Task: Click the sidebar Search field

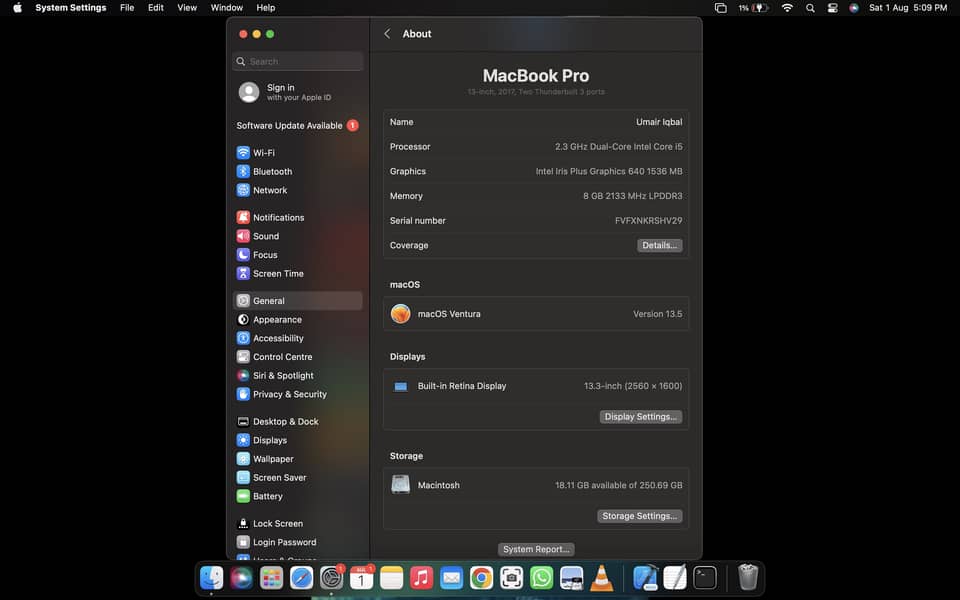Action: coord(298,61)
